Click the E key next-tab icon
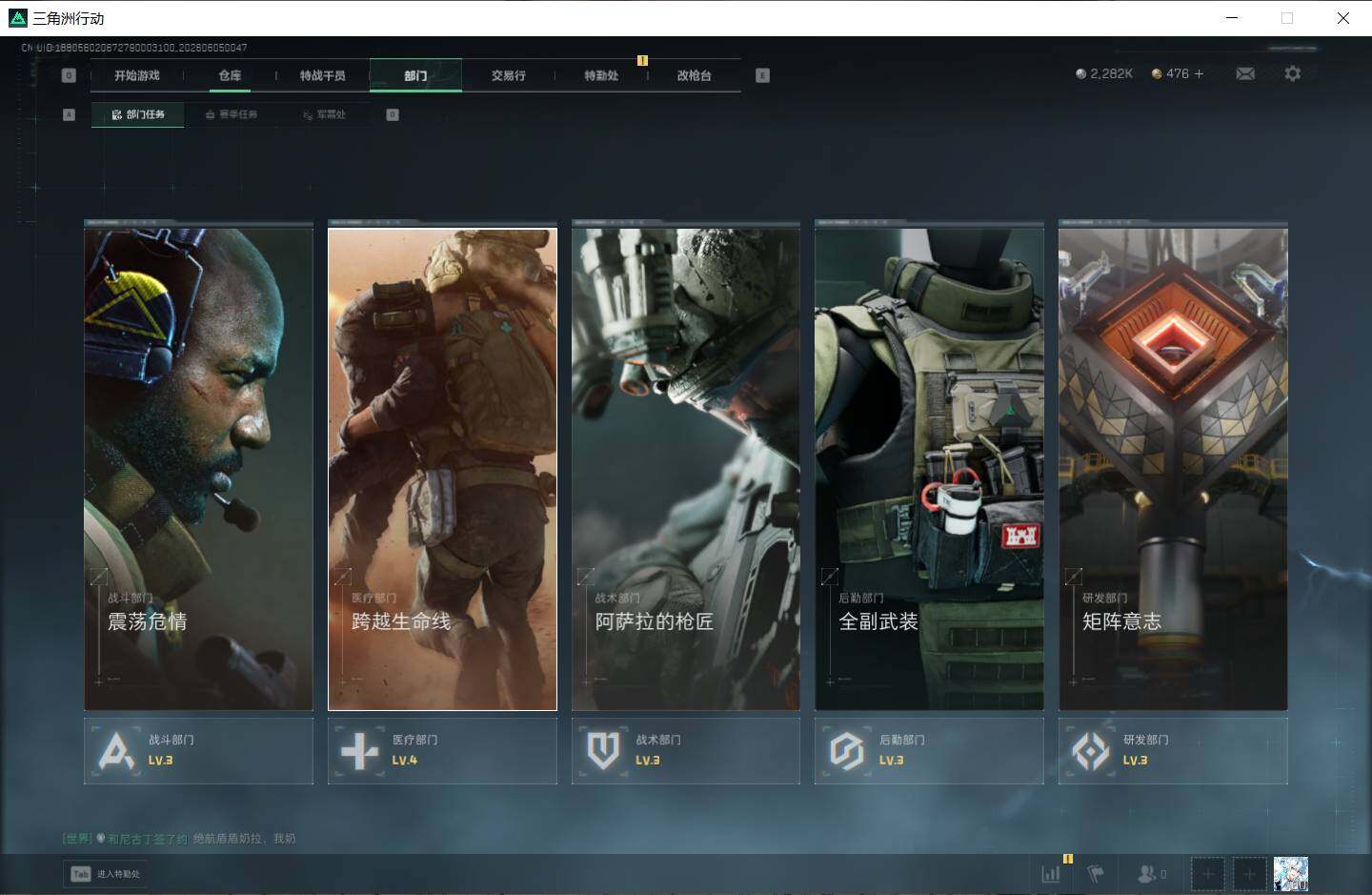 [x=762, y=75]
